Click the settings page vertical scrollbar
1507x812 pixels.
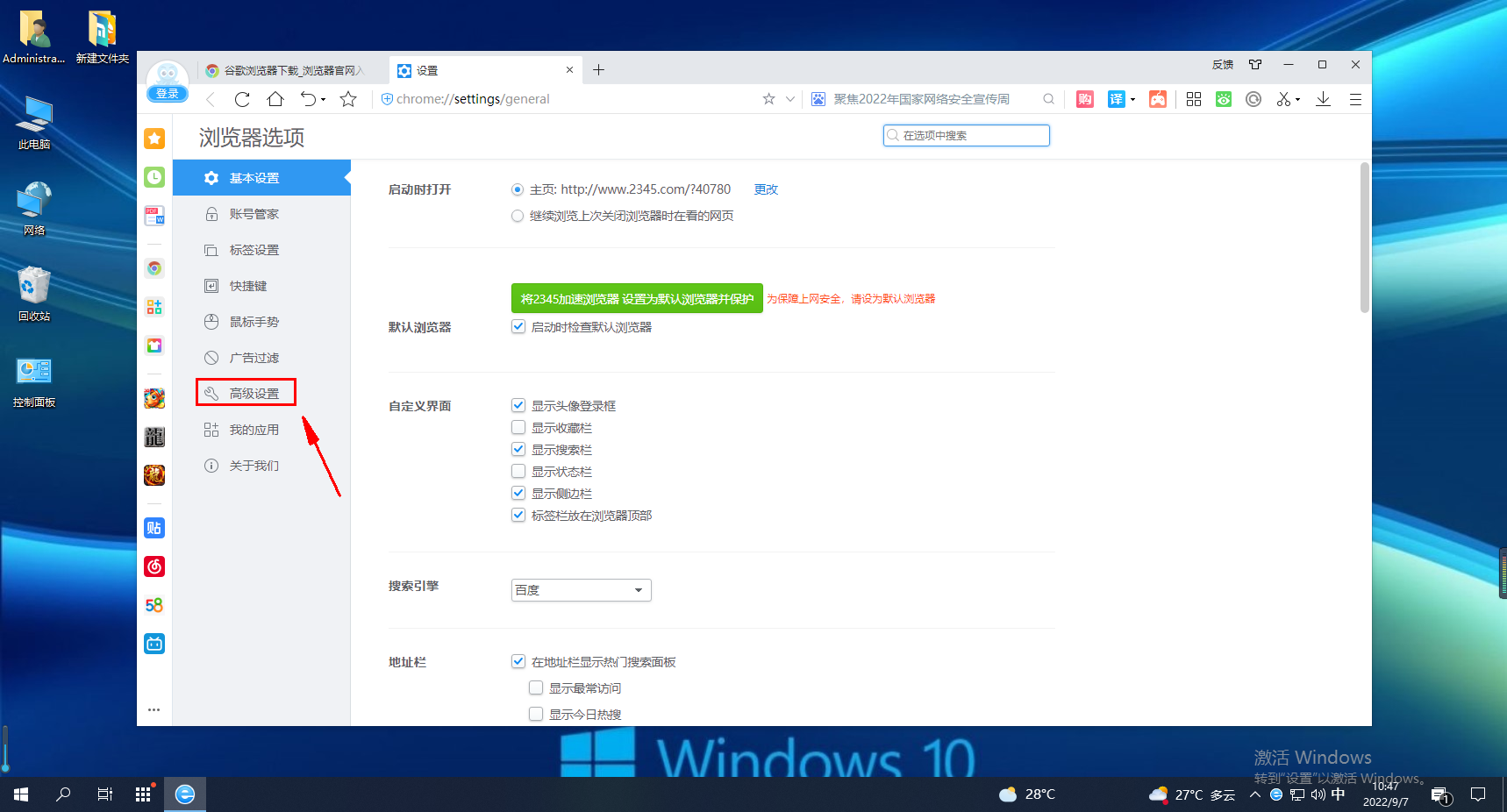[1364, 237]
